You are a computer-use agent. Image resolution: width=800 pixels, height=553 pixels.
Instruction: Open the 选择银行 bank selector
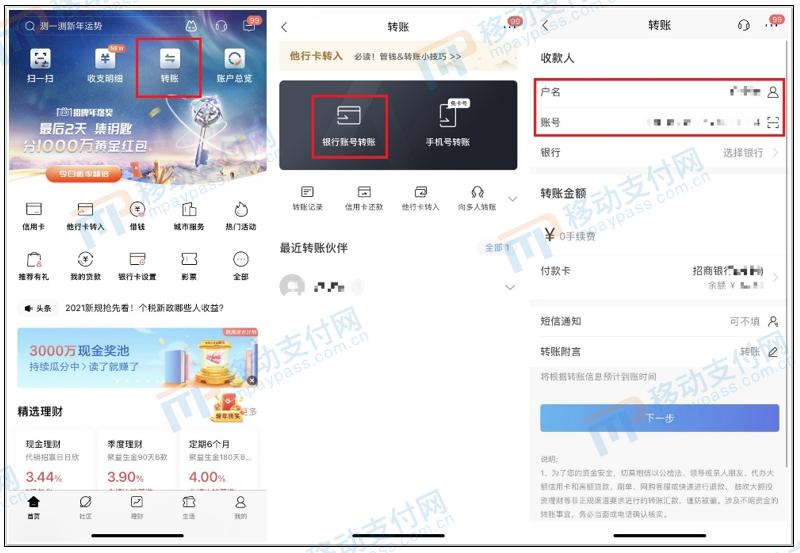coord(659,153)
